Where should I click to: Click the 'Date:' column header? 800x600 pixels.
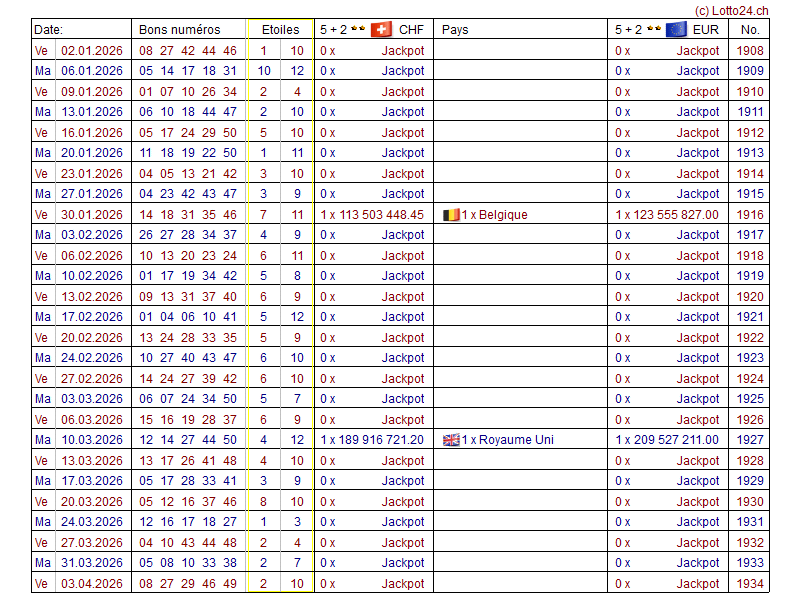(x=48, y=30)
